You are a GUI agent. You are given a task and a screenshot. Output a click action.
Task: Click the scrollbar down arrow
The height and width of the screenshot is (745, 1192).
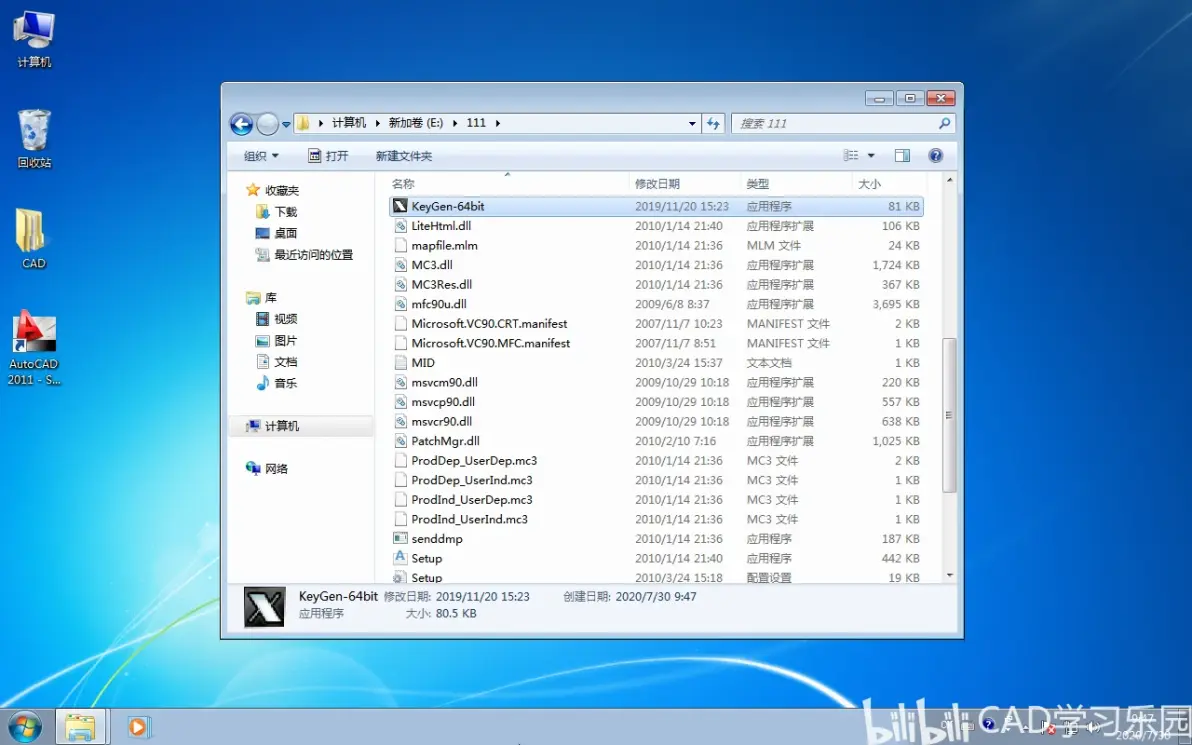[949, 576]
